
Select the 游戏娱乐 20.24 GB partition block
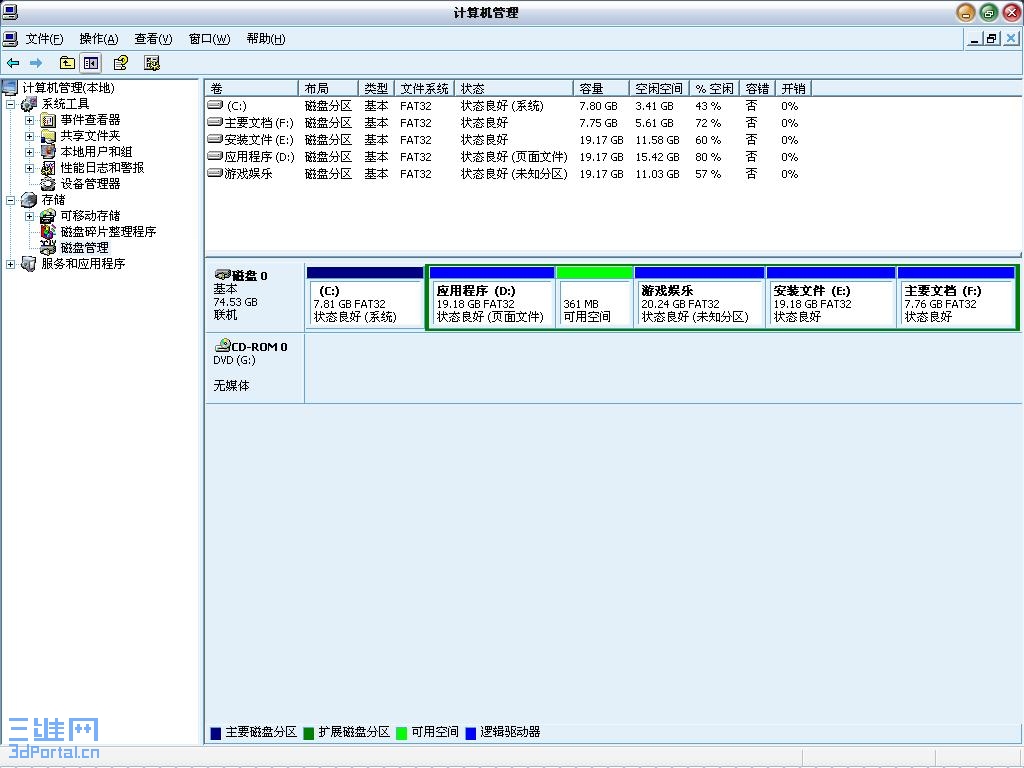click(x=699, y=297)
